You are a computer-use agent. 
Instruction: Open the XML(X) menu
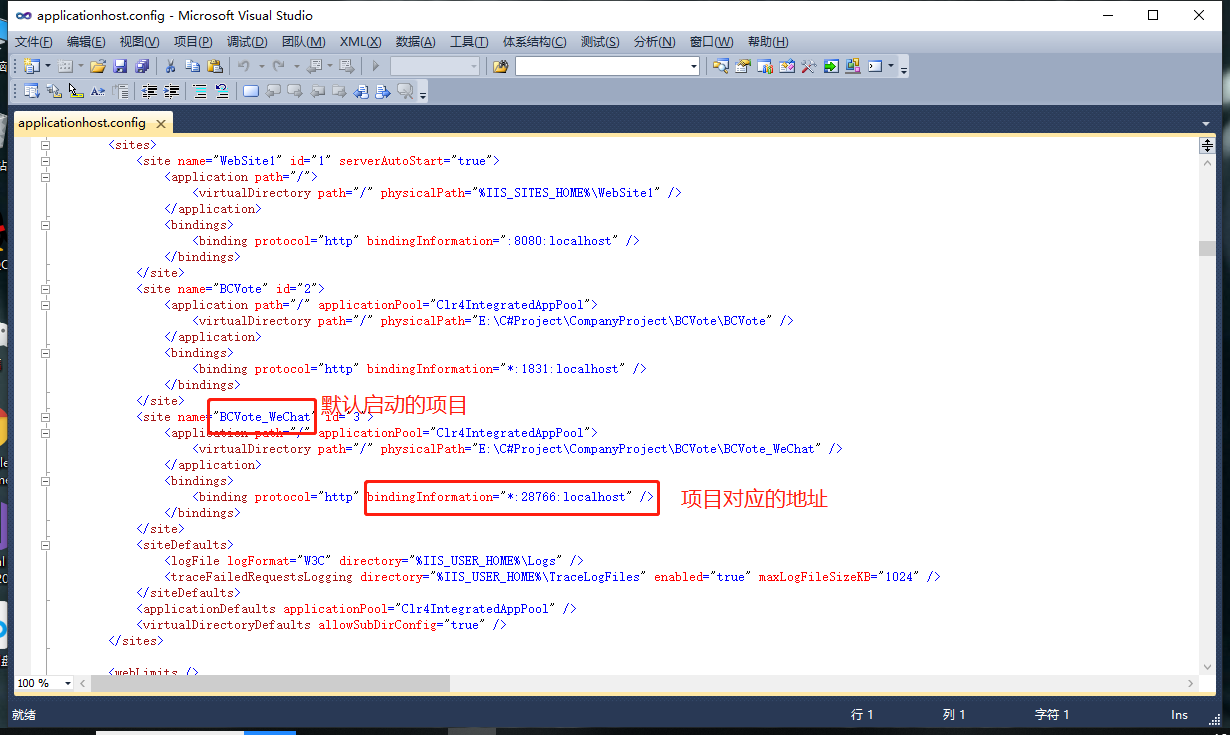360,42
